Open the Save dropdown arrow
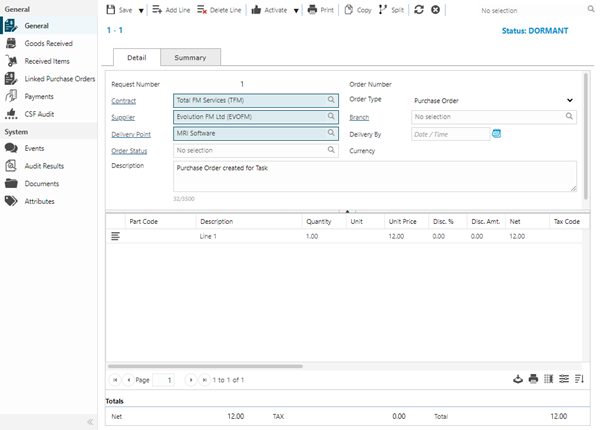Screen dimensions: 600x430 pyautogui.click(x=141, y=10)
